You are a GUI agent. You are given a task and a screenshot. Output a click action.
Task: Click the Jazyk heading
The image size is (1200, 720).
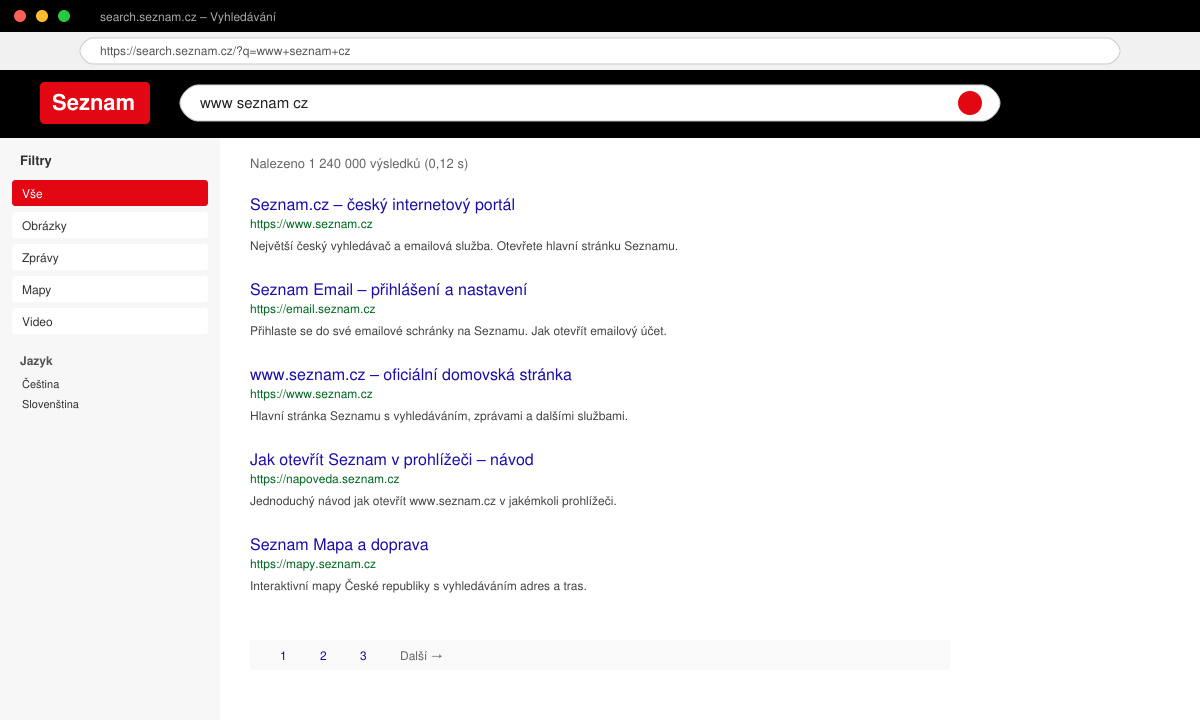click(36, 361)
